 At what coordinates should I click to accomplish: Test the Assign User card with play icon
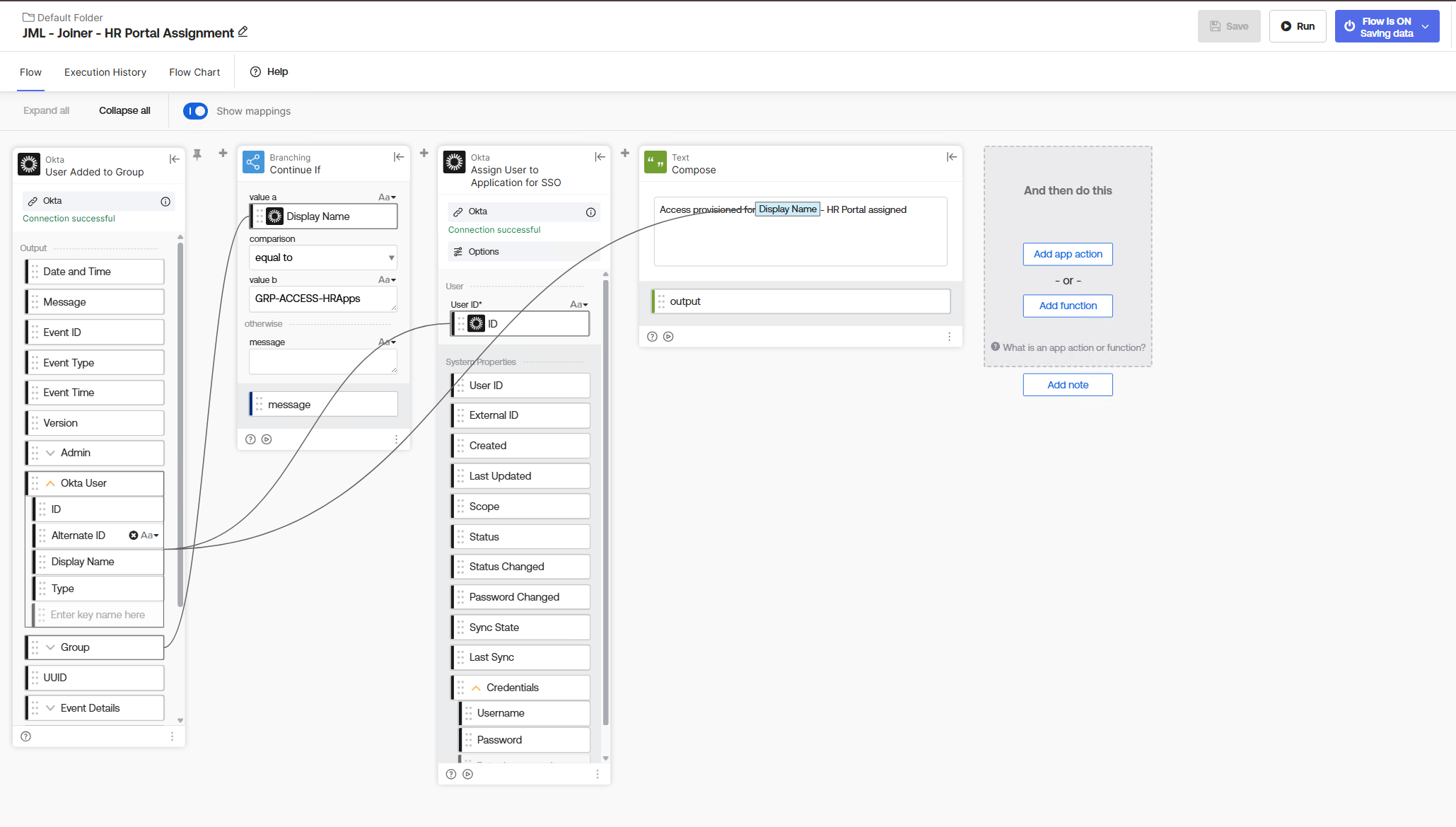tap(467, 775)
